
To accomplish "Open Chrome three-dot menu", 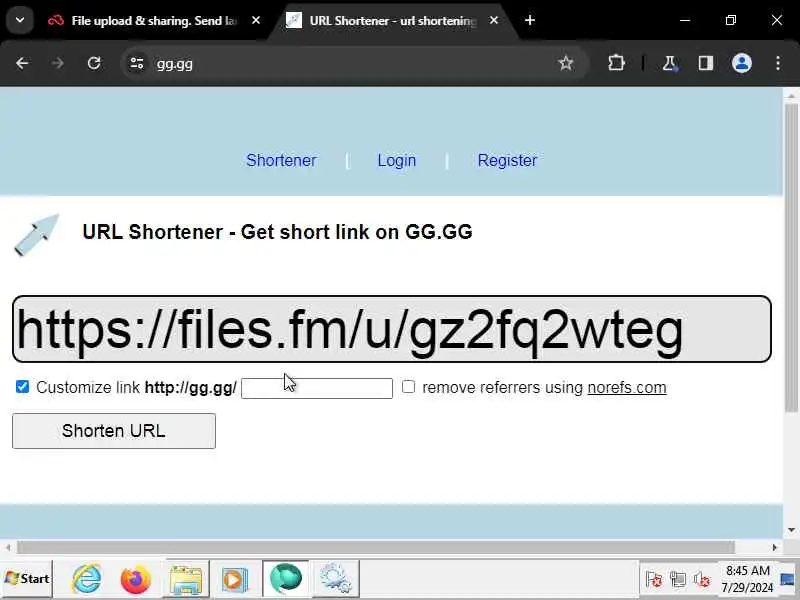I will [x=778, y=63].
